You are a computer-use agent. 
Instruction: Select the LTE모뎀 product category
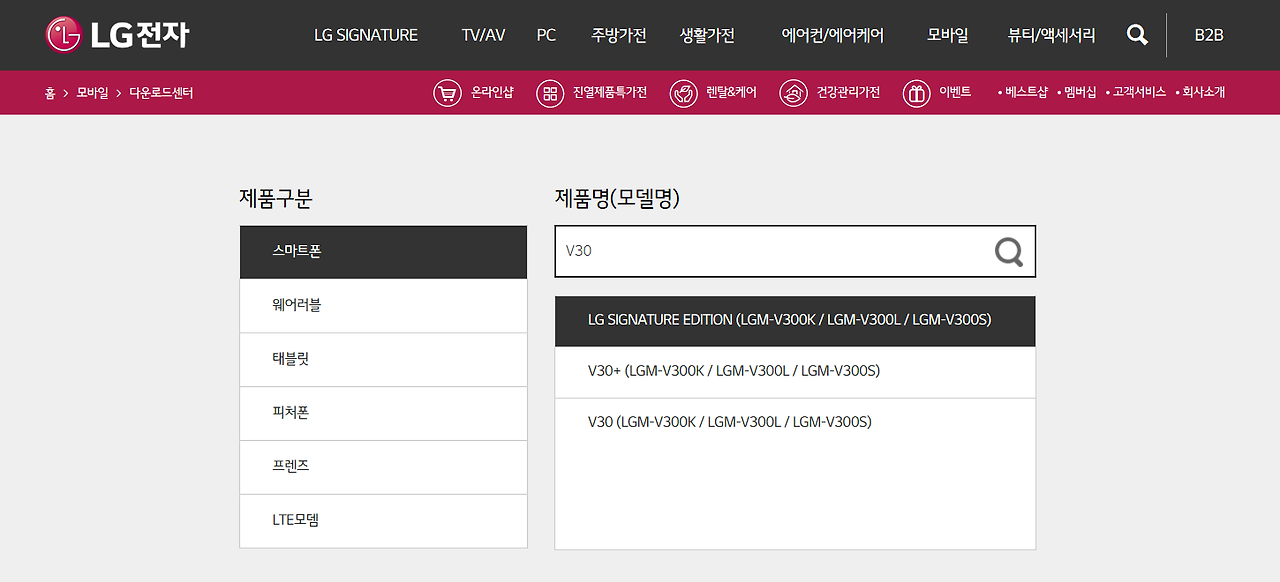pos(383,521)
